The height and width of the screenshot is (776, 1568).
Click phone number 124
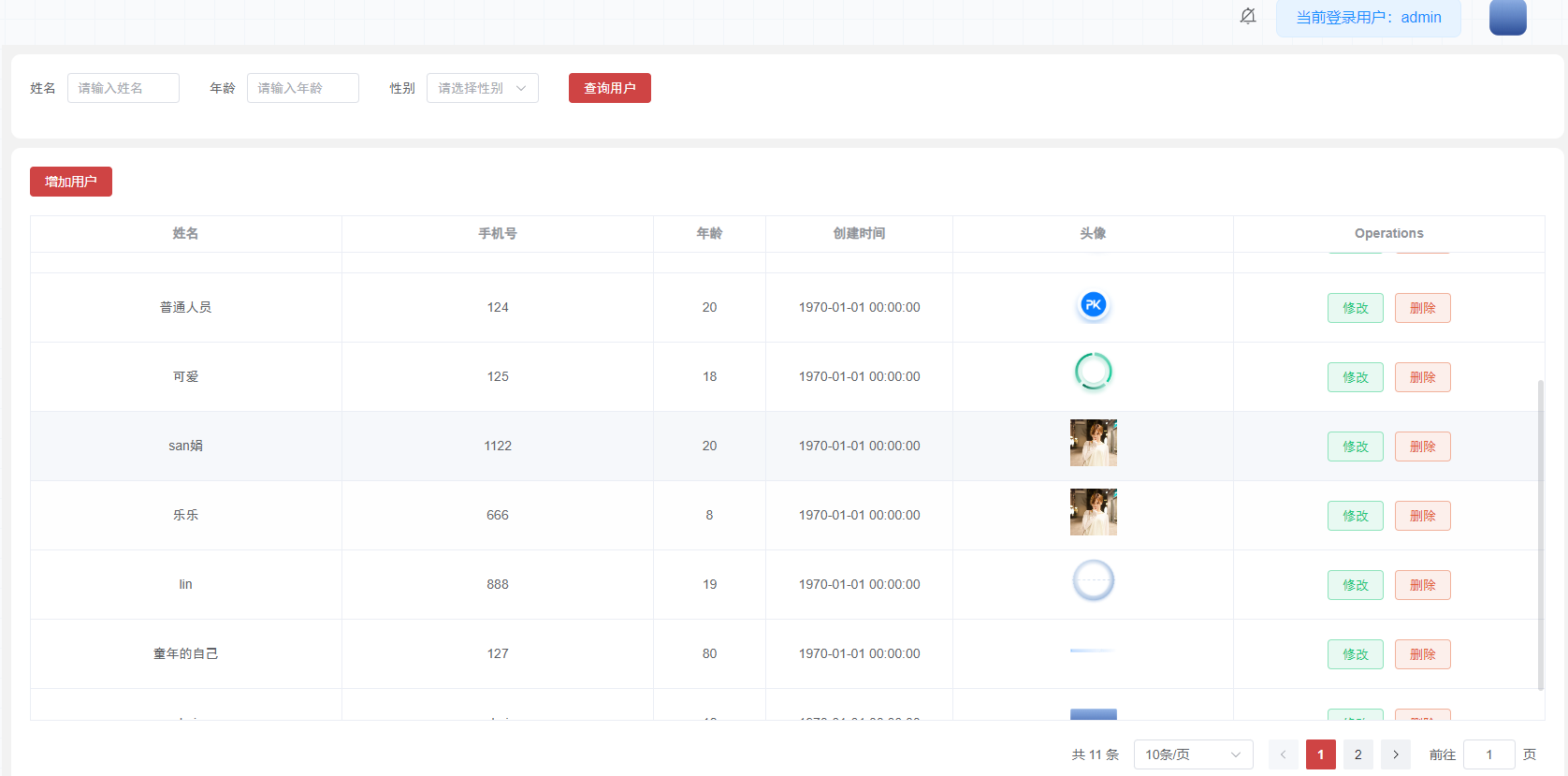[x=498, y=308]
